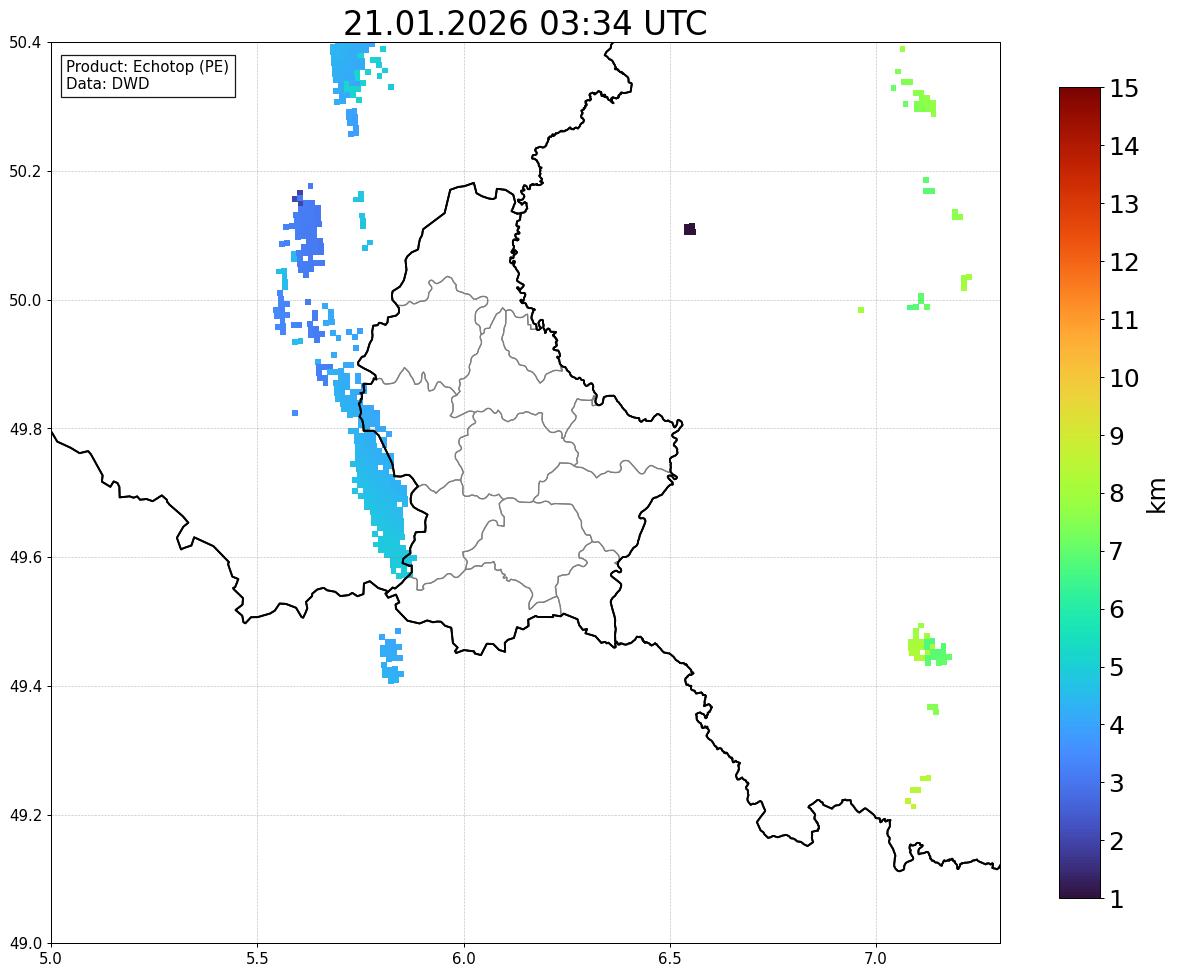Click longitude axis label 5.0
1178x976 pixels.
pos(51,959)
